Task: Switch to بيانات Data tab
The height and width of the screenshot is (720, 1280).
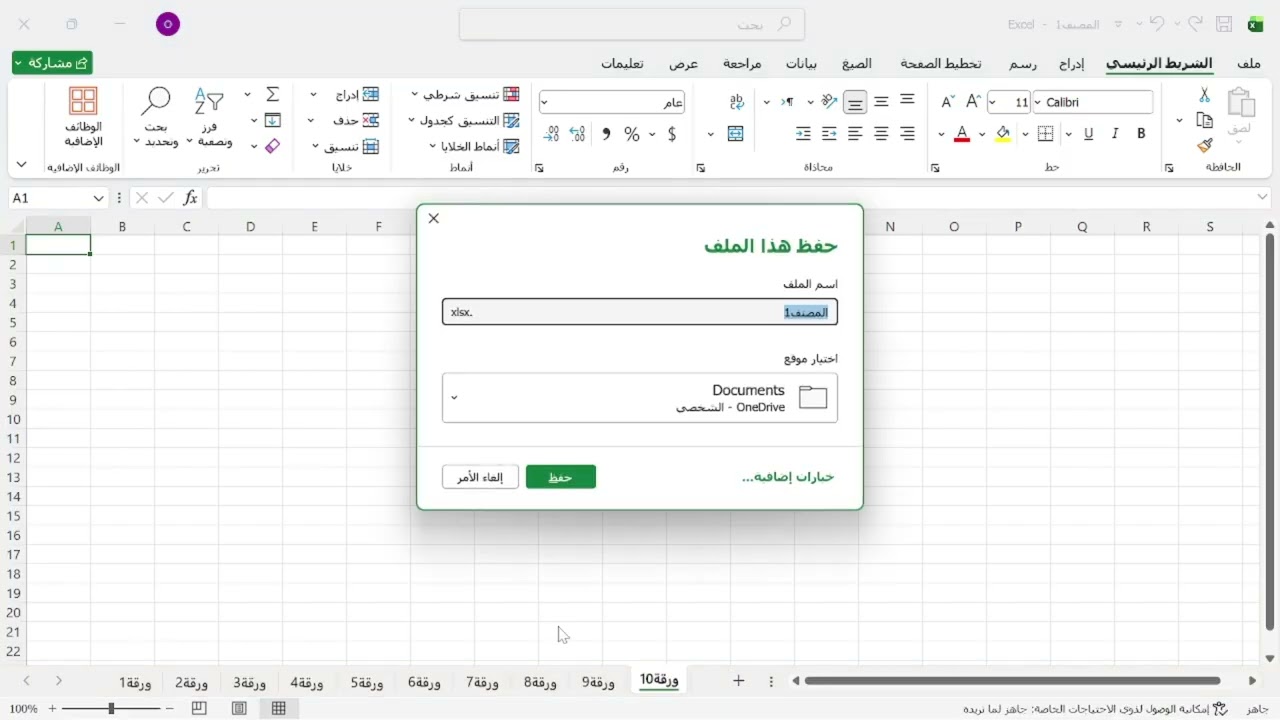Action: [x=801, y=63]
